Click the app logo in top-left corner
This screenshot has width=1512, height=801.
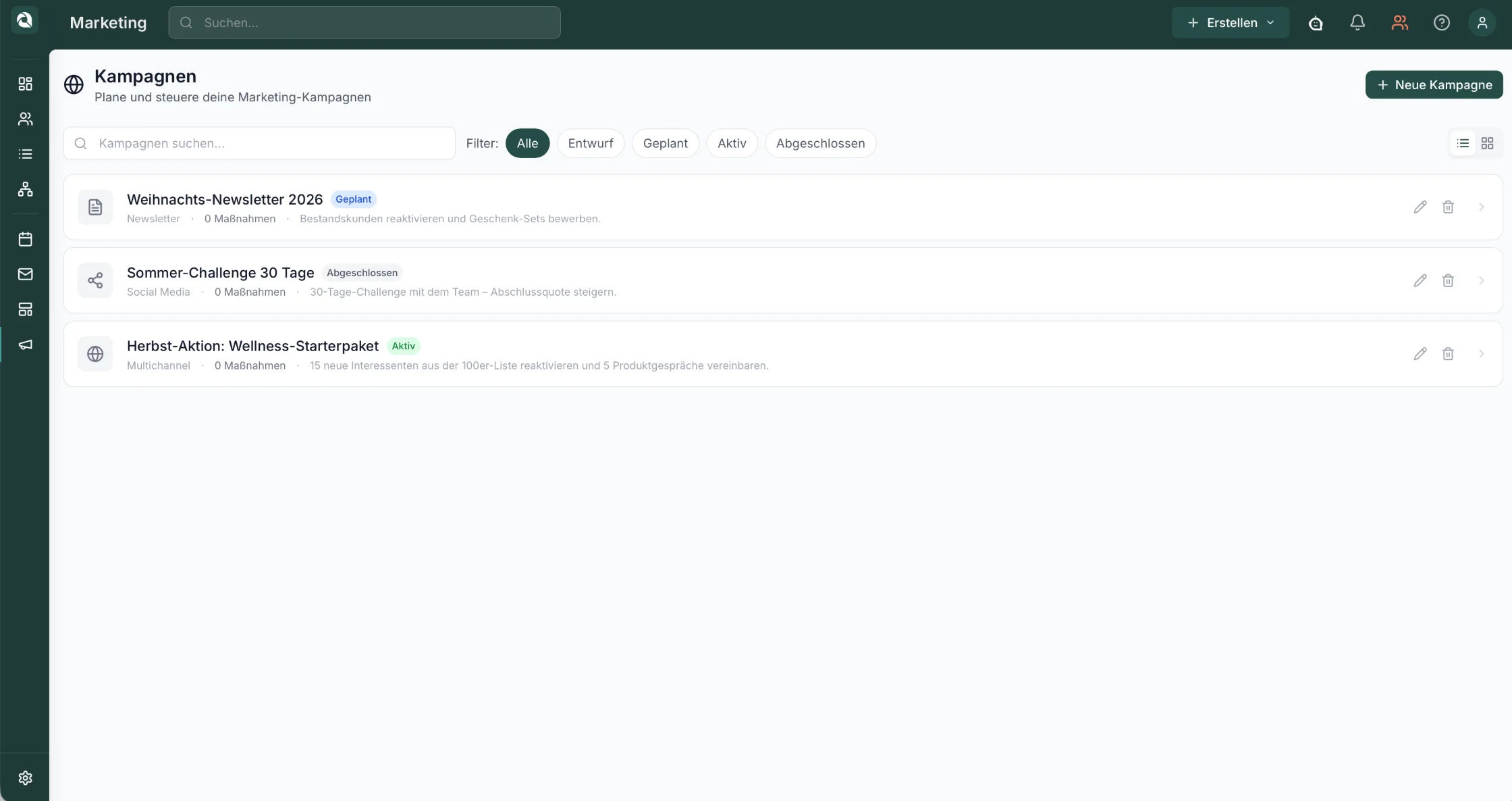coord(24,20)
